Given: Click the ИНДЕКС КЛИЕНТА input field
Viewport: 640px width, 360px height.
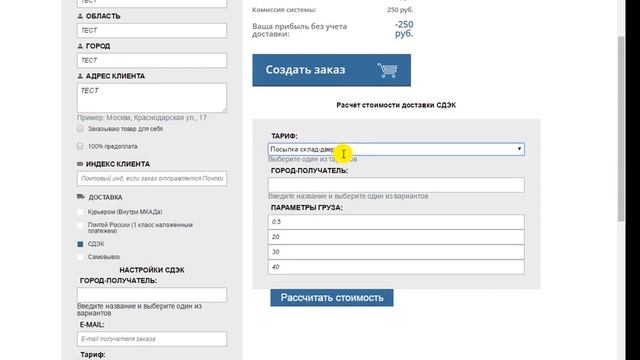Looking at the screenshot, I should coord(152,178).
